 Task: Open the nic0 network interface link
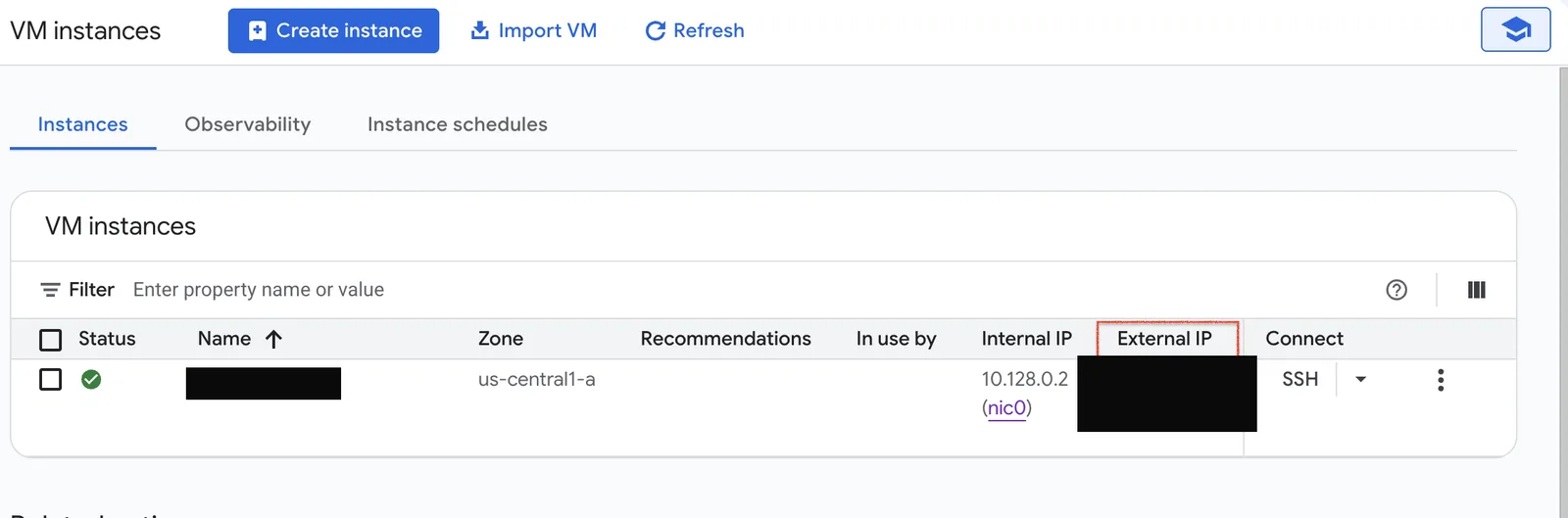[1007, 408]
